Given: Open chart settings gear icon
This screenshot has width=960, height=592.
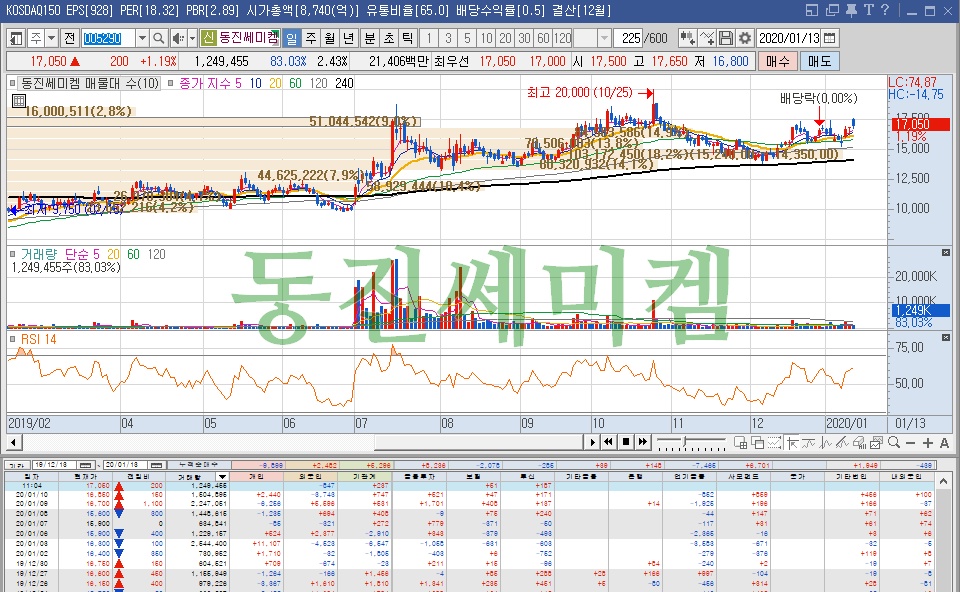Looking at the screenshot, I should pyautogui.click(x=744, y=39).
